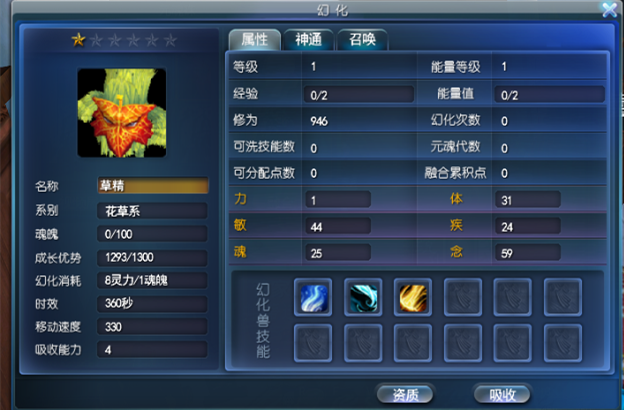Close the 幻化 window
624x410 pixels.
(609, 10)
